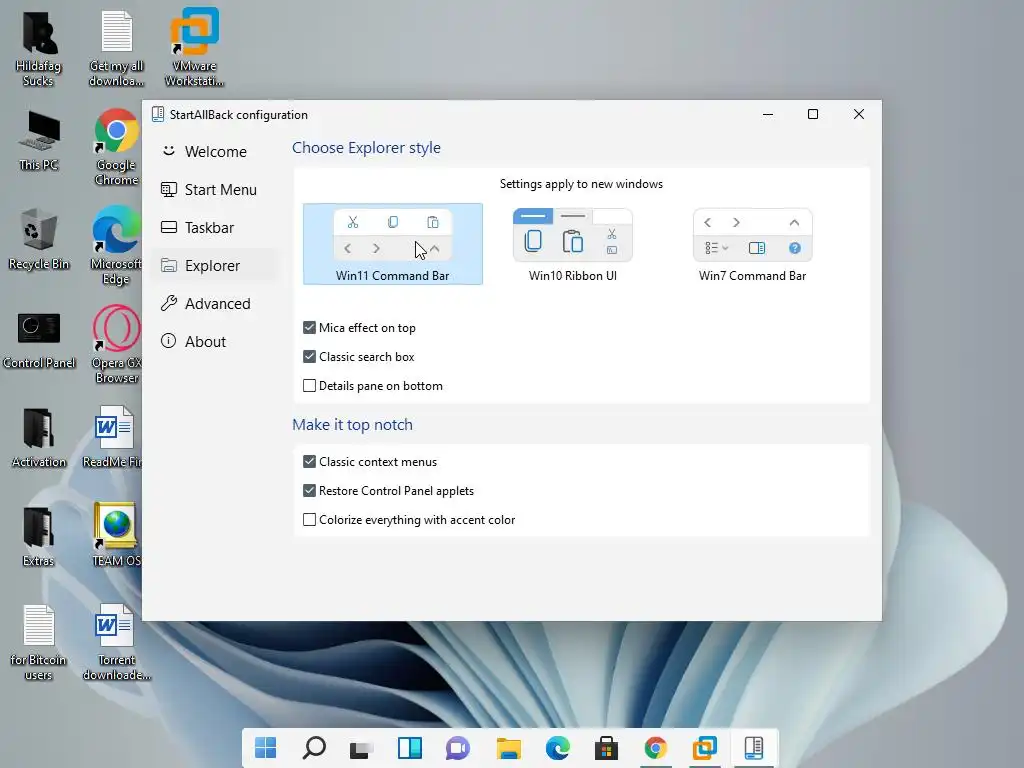Select the Extras desktop folder
The height and width of the screenshot is (768, 1024).
(x=39, y=536)
